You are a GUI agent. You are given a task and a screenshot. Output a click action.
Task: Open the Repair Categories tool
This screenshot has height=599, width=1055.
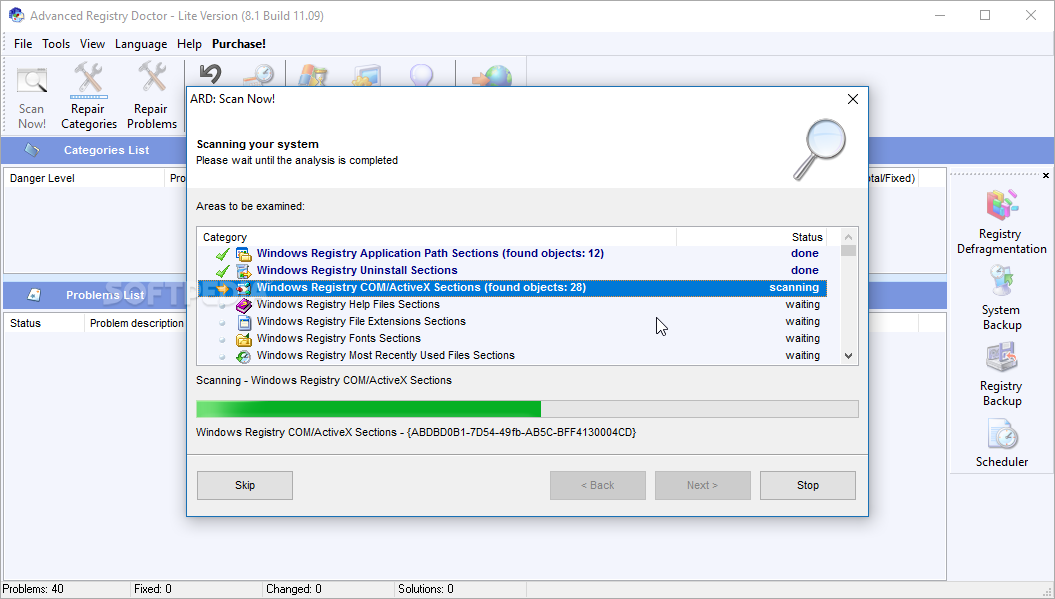[x=89, y=96]
